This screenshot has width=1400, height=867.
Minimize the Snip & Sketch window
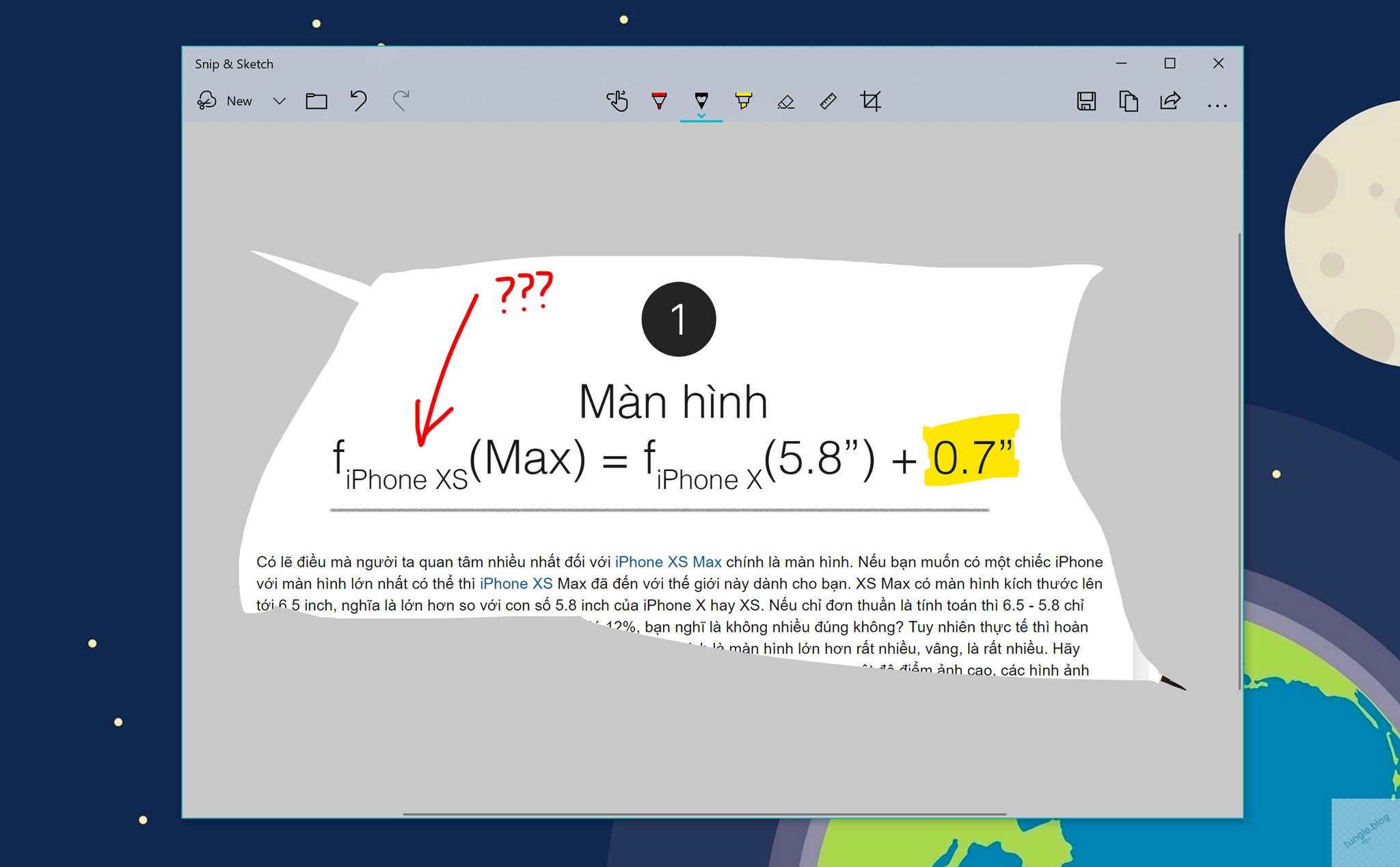[1121, 63]
